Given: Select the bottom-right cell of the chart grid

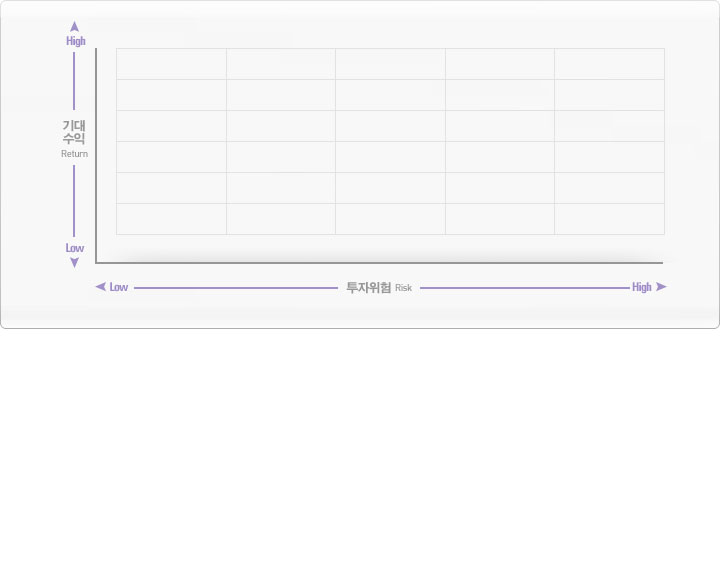Looking at the screenshot, I should coord(609,219).
